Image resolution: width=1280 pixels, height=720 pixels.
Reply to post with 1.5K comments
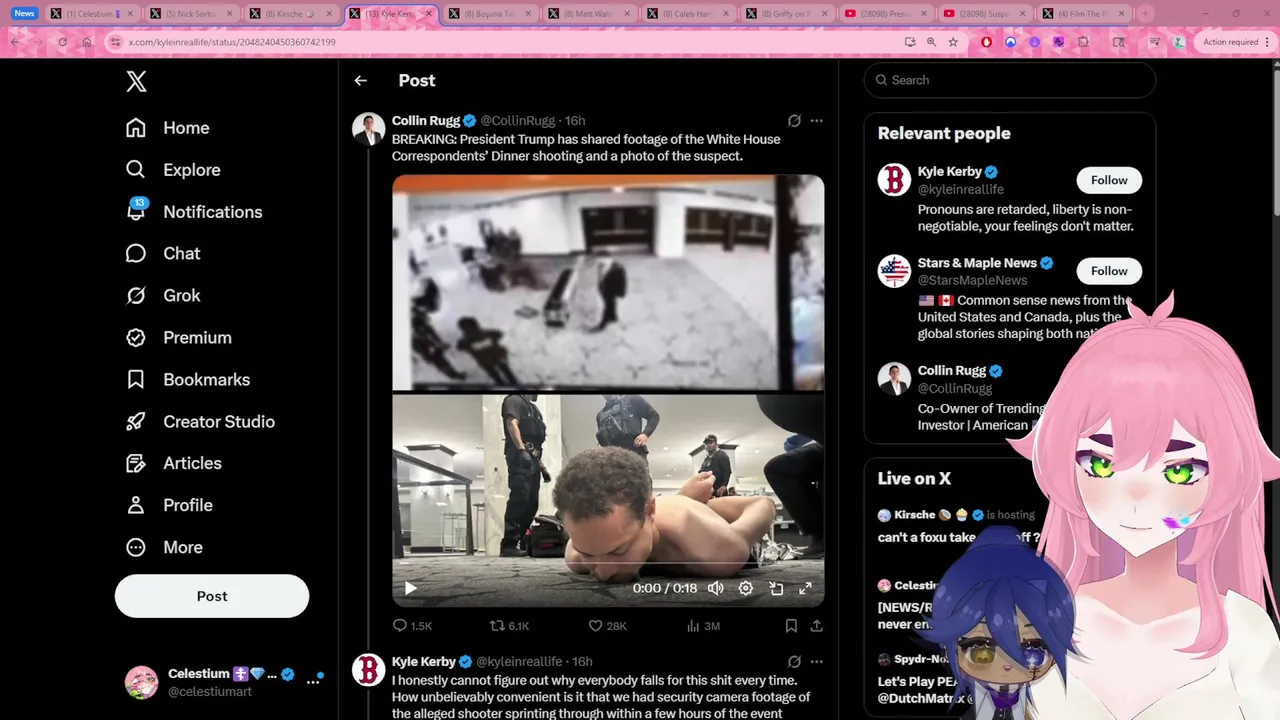[x=412, y=626]
